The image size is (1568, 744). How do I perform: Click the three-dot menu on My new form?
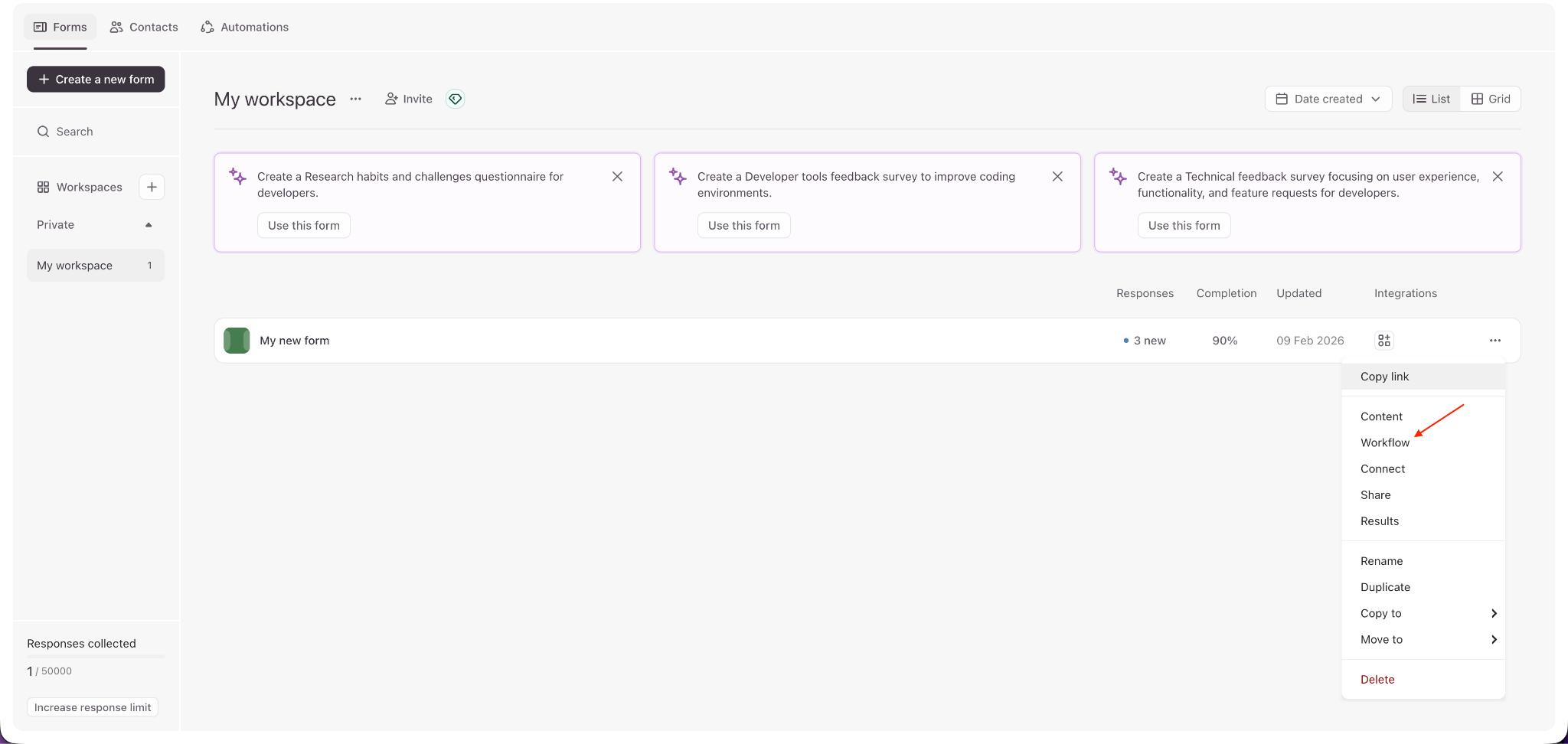coord(1494,341)
